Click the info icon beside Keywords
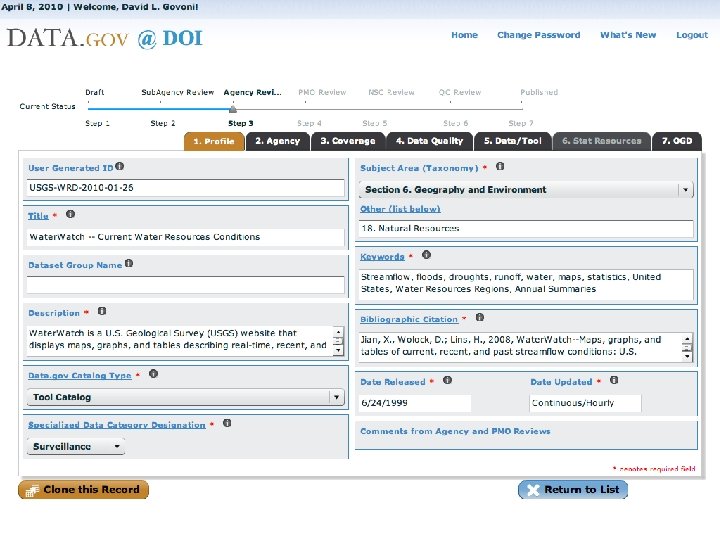 426,254
